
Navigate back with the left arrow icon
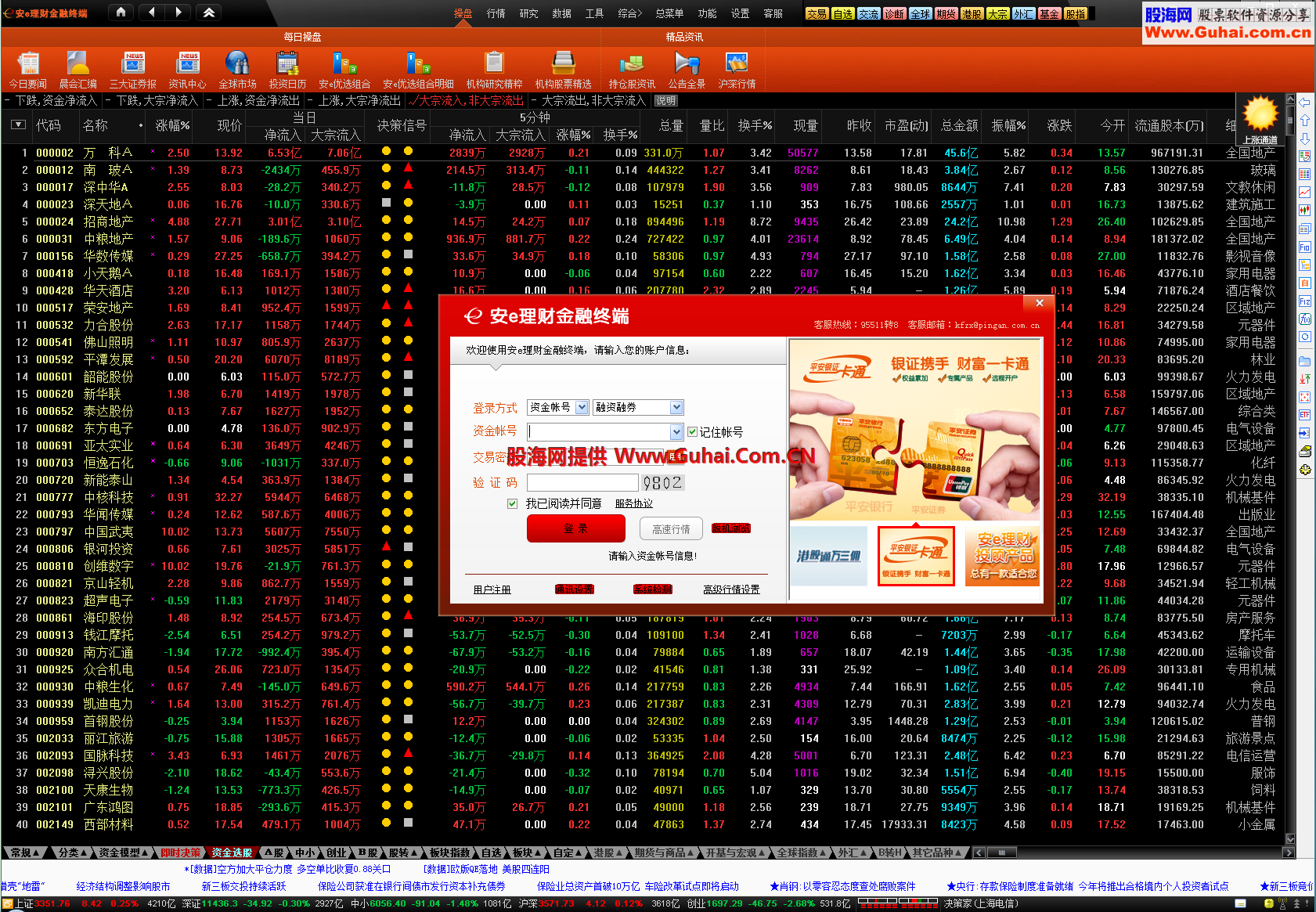[x=151, y=12]
